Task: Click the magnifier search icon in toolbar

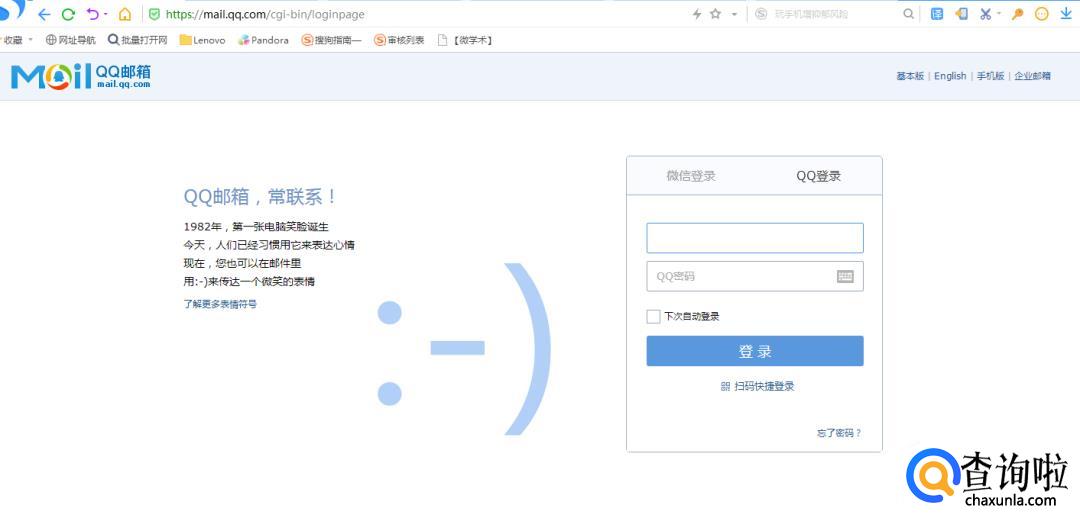Action: coord(909,14)
